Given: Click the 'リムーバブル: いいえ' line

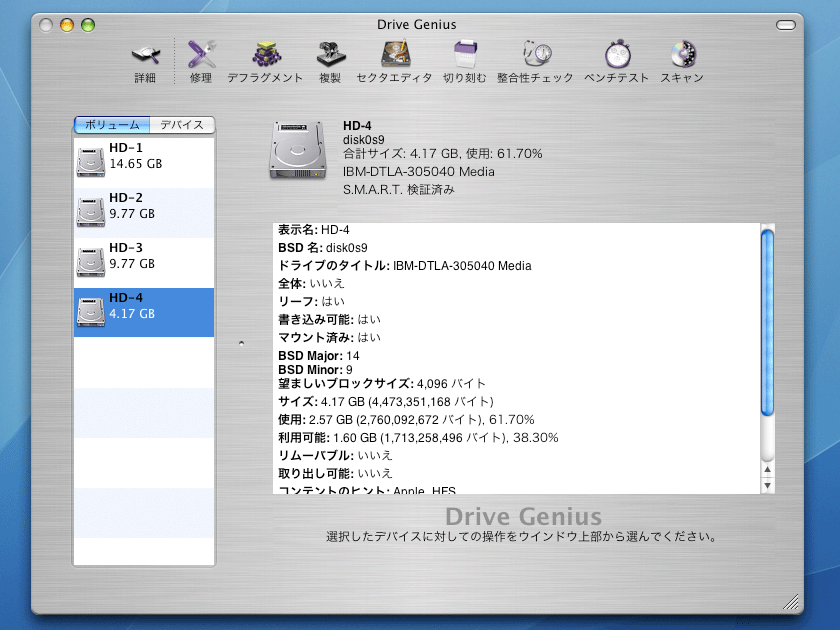Looking at the screenshot, I should coord(335,456).
